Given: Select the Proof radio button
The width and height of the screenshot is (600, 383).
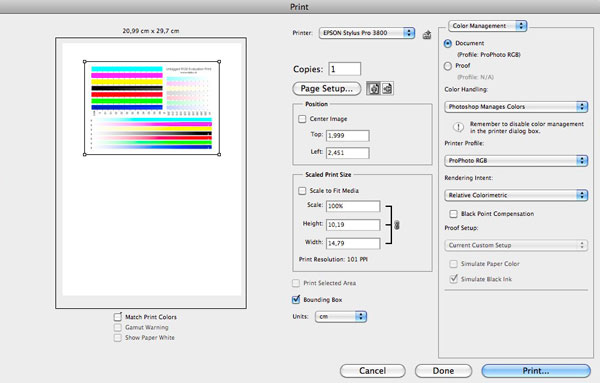Looking at the screenshot, I should pos(448,66).
